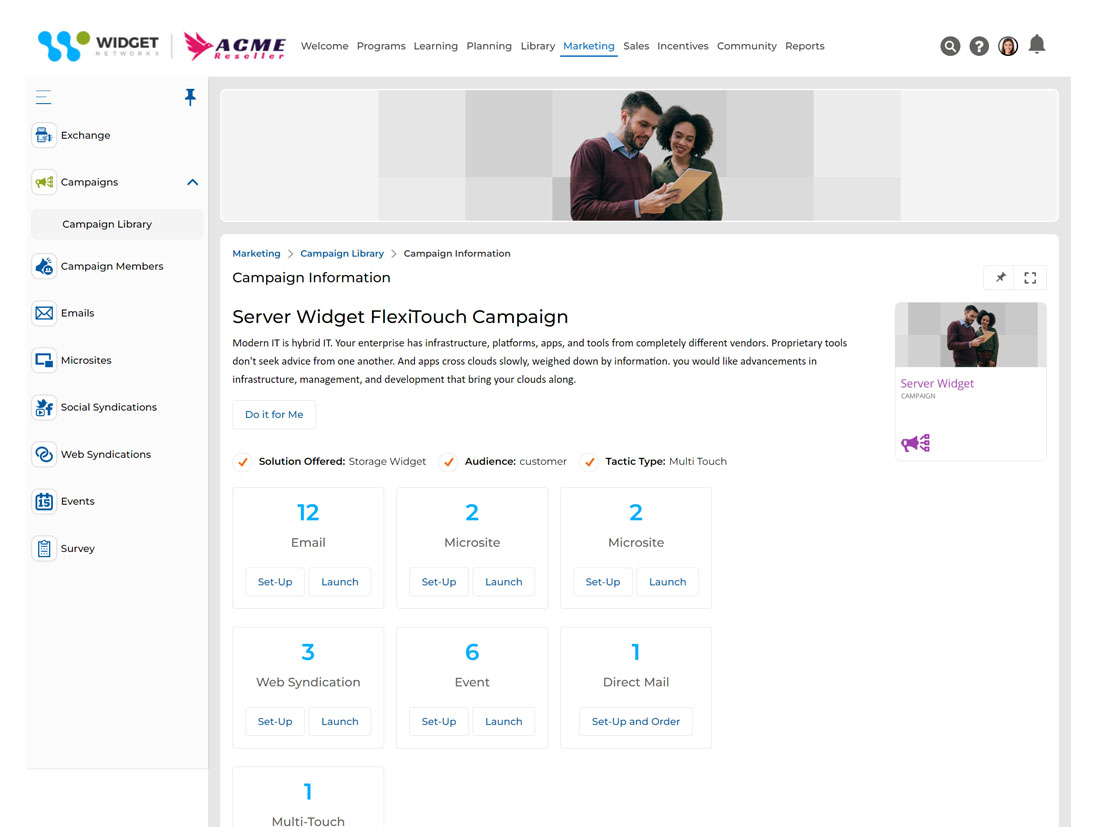Open Events via the calendar icon
Image resolution: width=1097 pixels, height=827 pixels.
43,501
